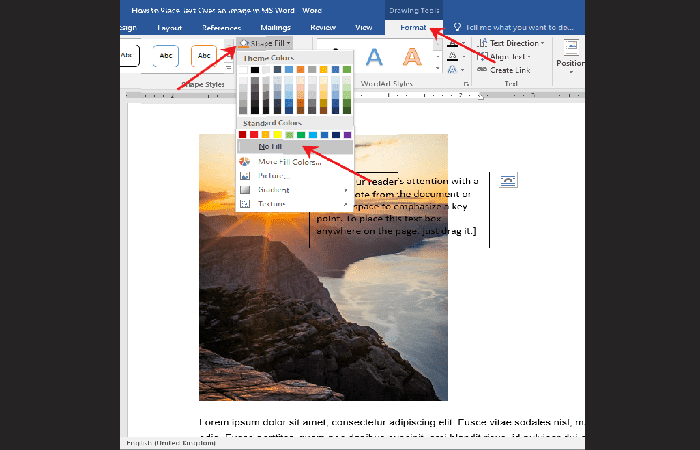Viewport: 700px width, 450px height.
Task: Pick purple from Standard Colors
Action: click(347, 133)
